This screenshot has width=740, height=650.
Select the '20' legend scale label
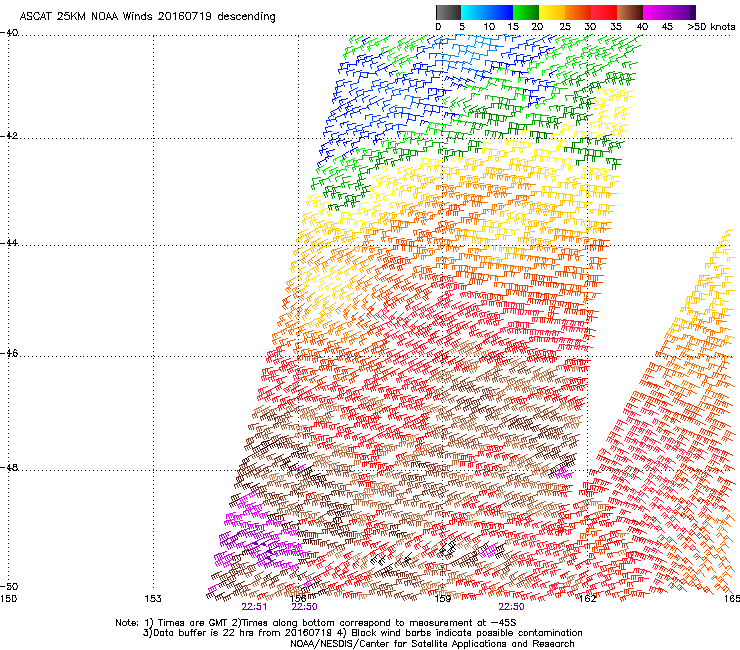(x=537, y=26)
